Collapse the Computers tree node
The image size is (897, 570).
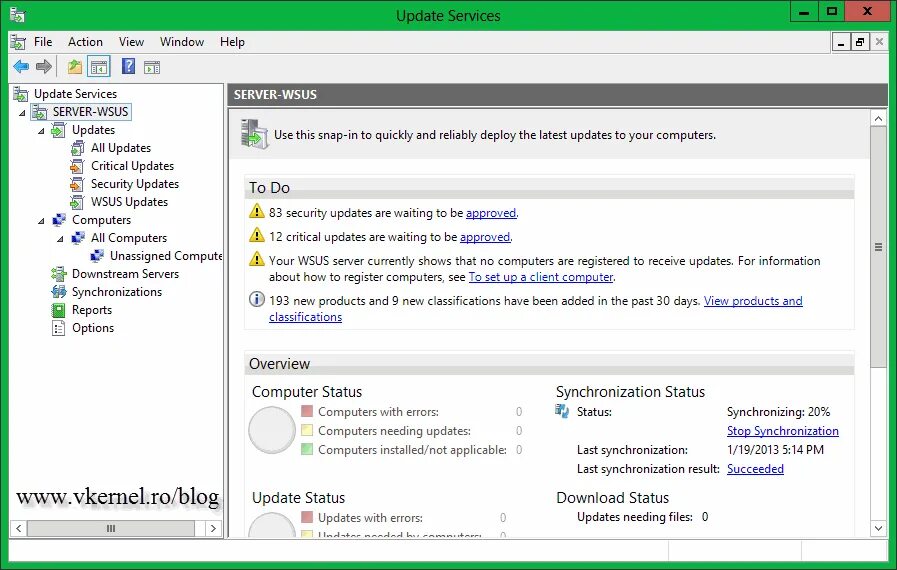[x=41, y=221]
